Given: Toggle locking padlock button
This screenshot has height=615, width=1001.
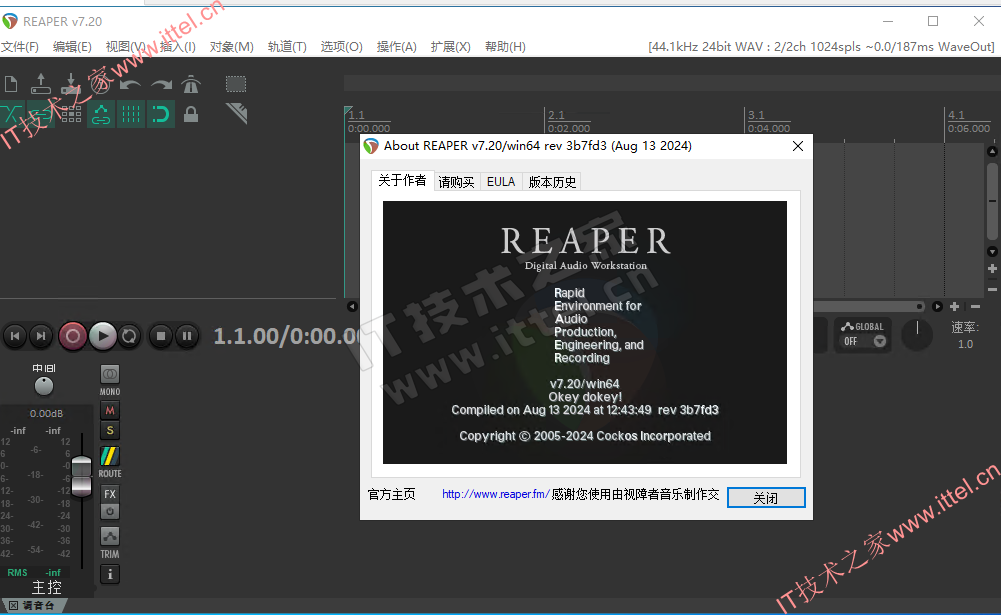Looking at the screenshot, I should pos(191,114).
